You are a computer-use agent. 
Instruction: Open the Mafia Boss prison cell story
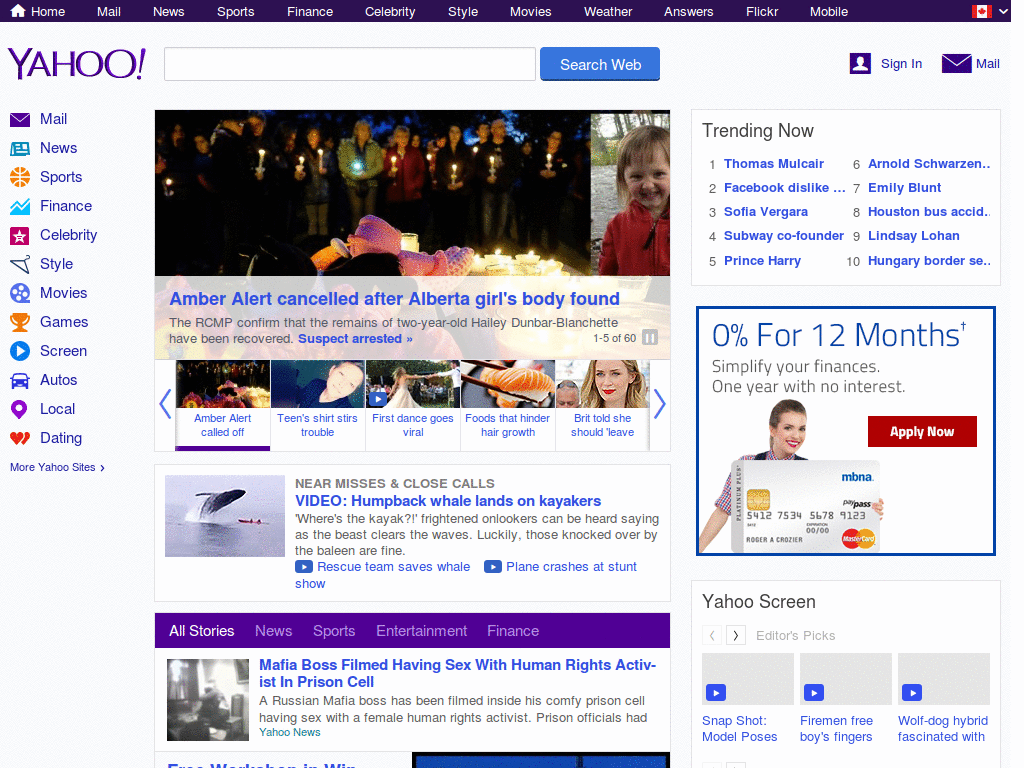coord(457,673)
